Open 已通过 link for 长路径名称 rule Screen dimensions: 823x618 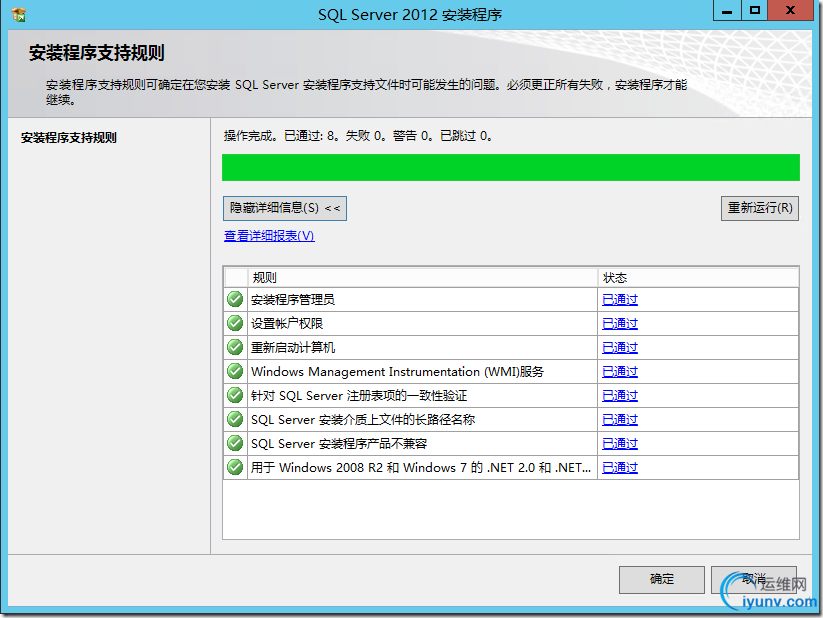click(x=620, y=420)
